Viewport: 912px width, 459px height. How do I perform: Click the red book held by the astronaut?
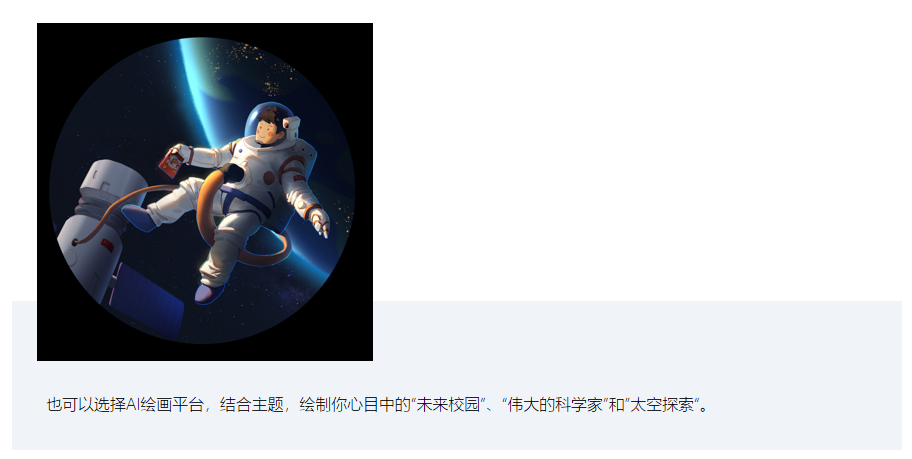click(171, 162)
